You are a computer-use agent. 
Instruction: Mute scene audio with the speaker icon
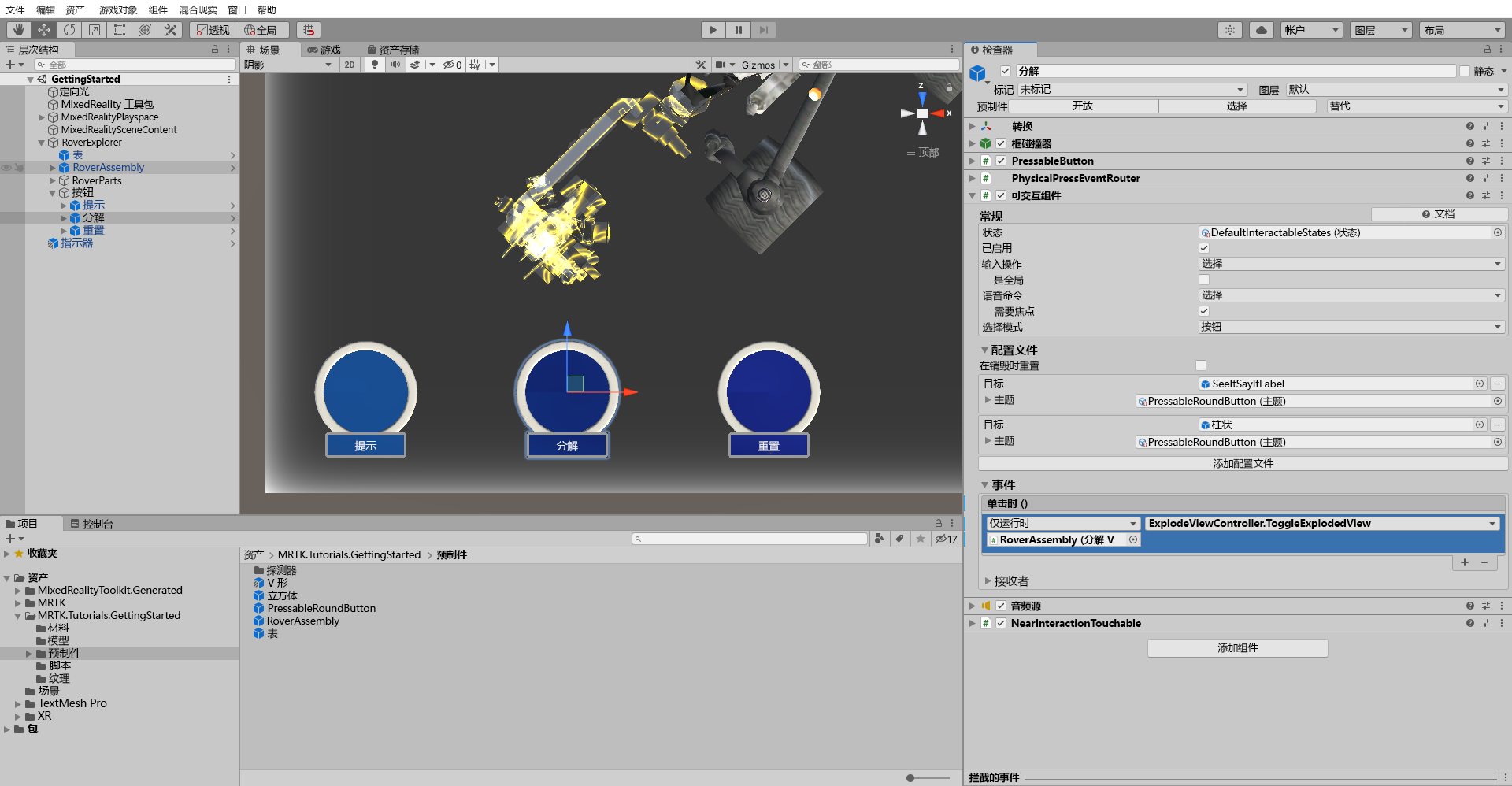coord(395,65)
